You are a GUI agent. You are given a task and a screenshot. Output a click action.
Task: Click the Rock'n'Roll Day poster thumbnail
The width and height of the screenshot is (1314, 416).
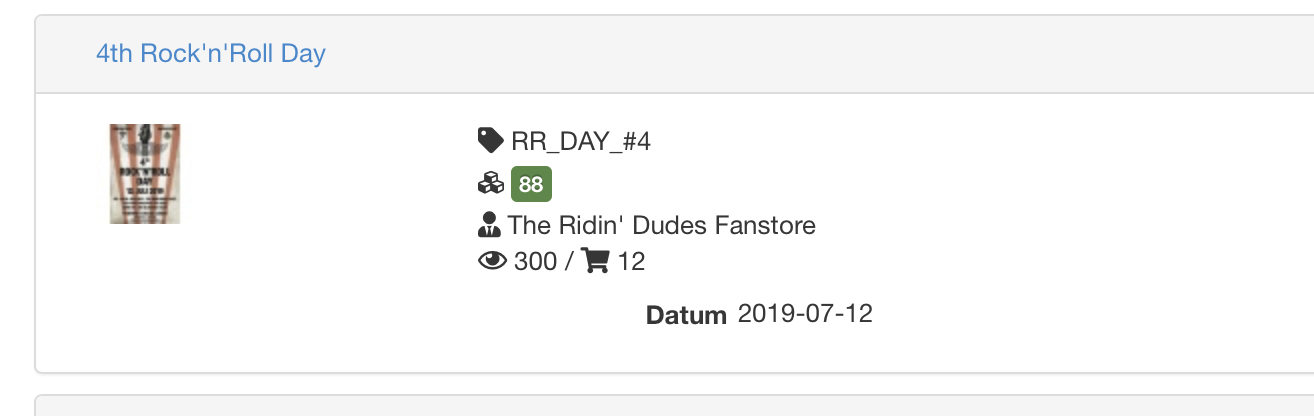(x=145, y=174)
